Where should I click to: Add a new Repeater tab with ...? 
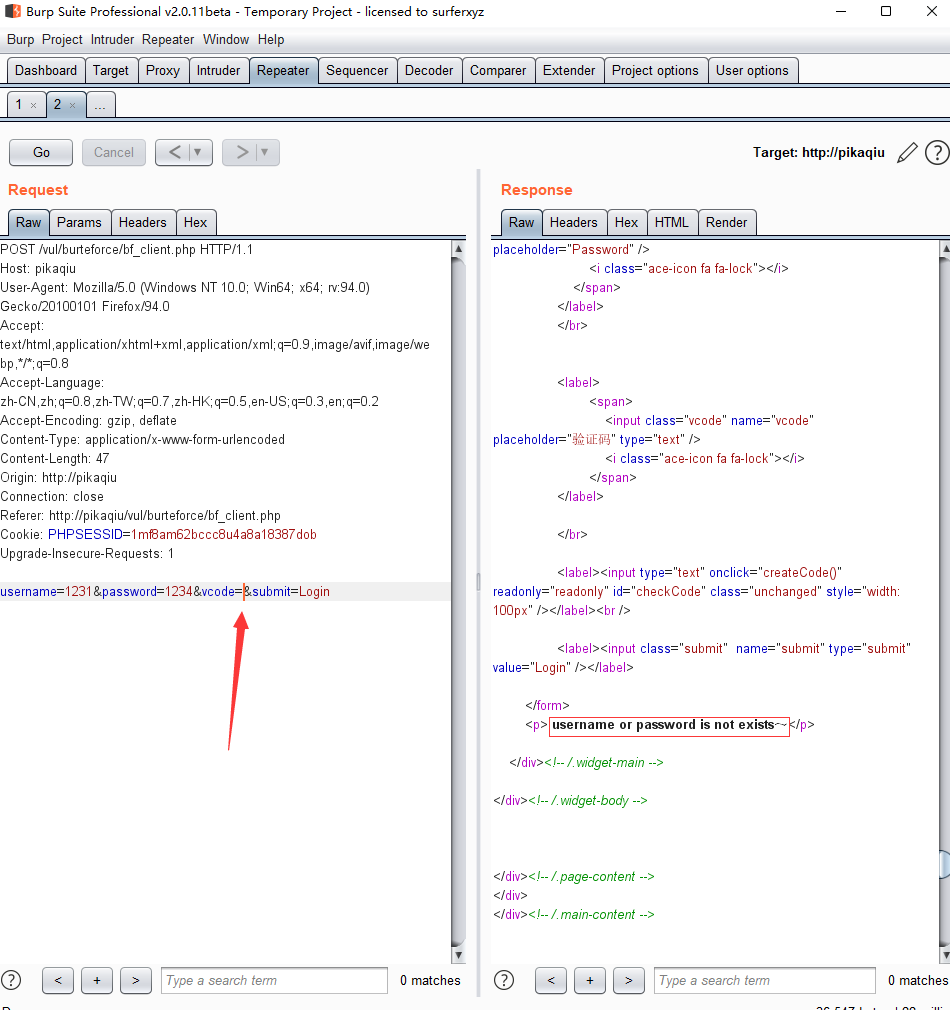100,105
